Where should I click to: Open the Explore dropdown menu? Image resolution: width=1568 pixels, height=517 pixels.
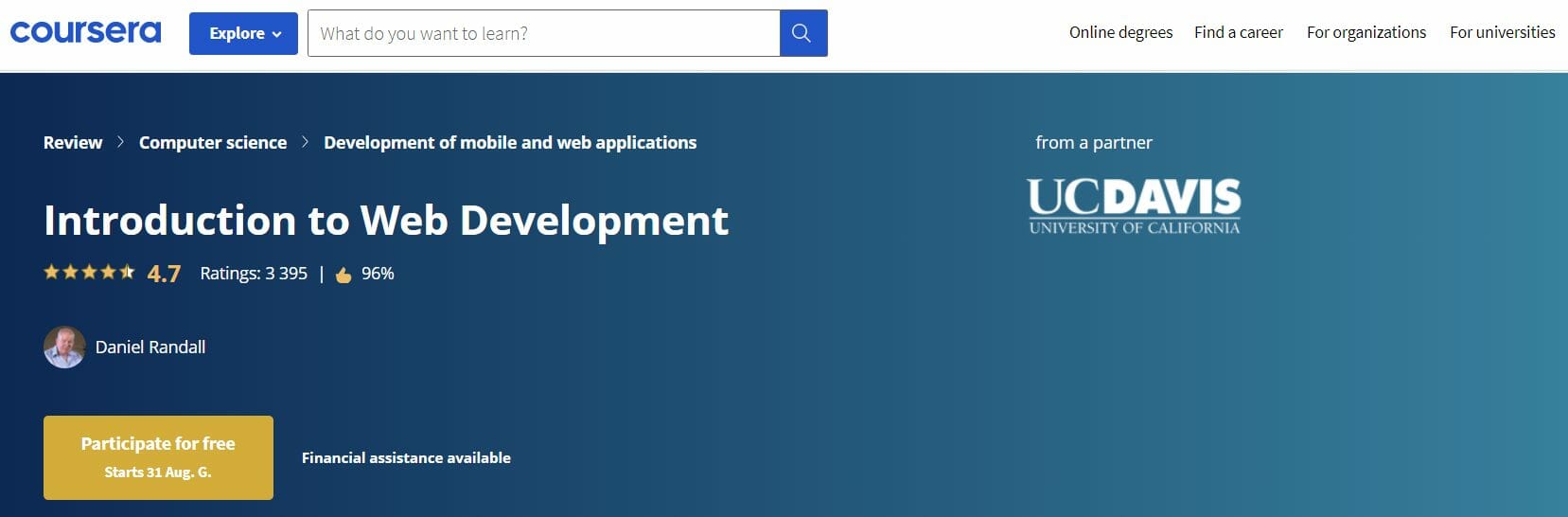tap(243, 33)
